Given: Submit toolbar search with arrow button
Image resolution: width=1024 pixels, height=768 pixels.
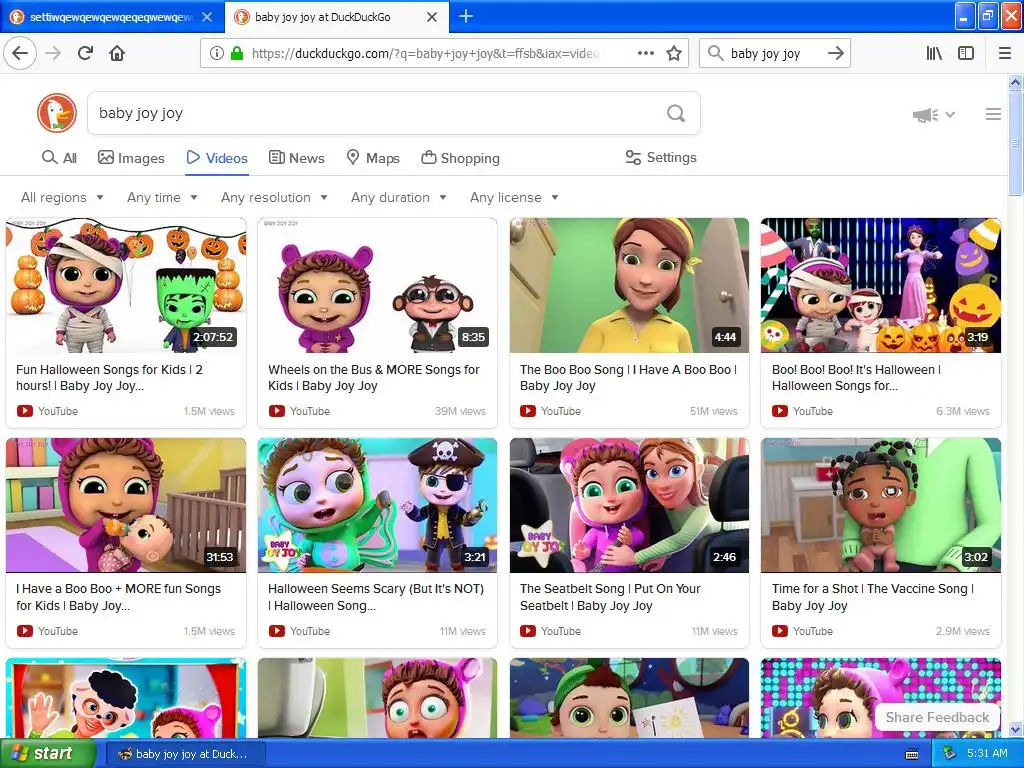Looking at the screenshot, I should (x=836, y=53).
